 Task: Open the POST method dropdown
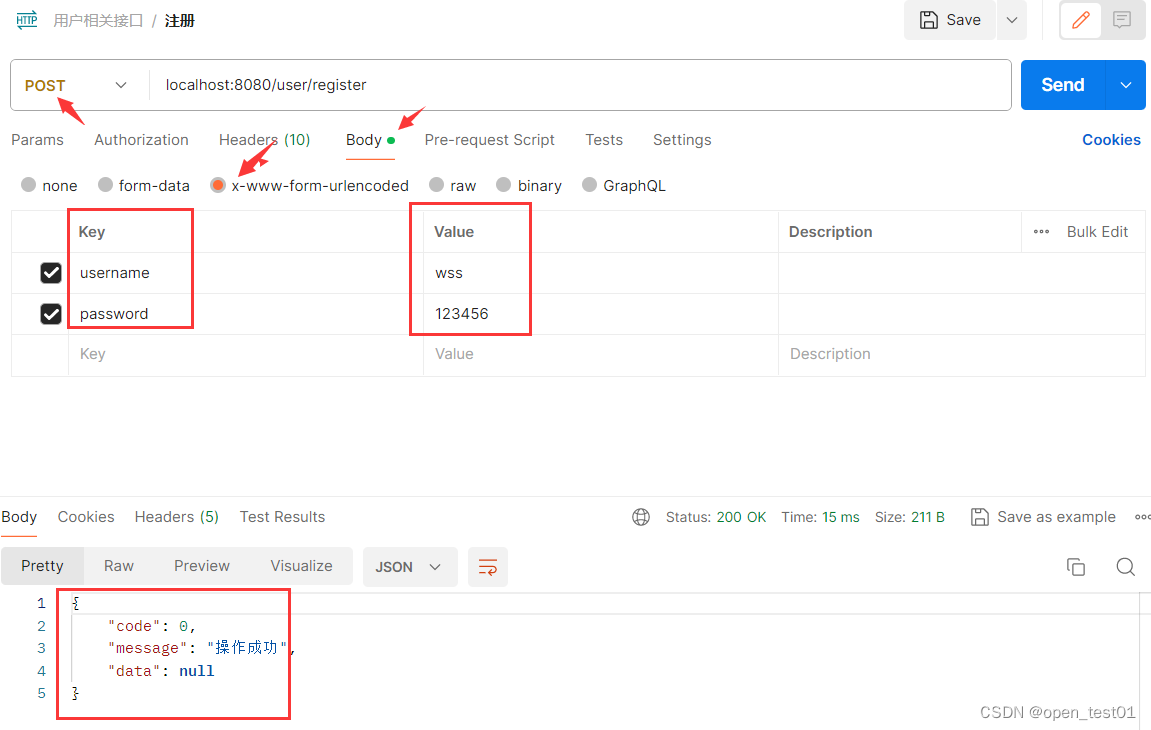77,85
